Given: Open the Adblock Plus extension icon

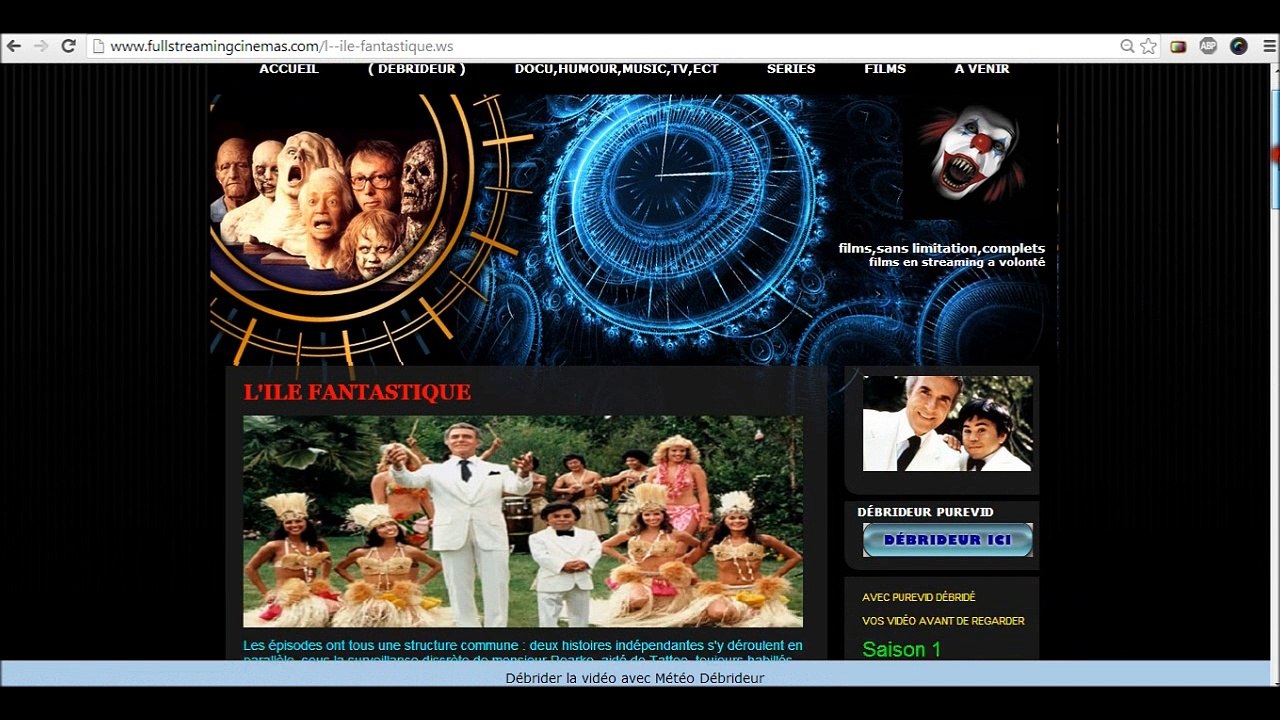Looking at the screenshot, I should coord(1208,46).
